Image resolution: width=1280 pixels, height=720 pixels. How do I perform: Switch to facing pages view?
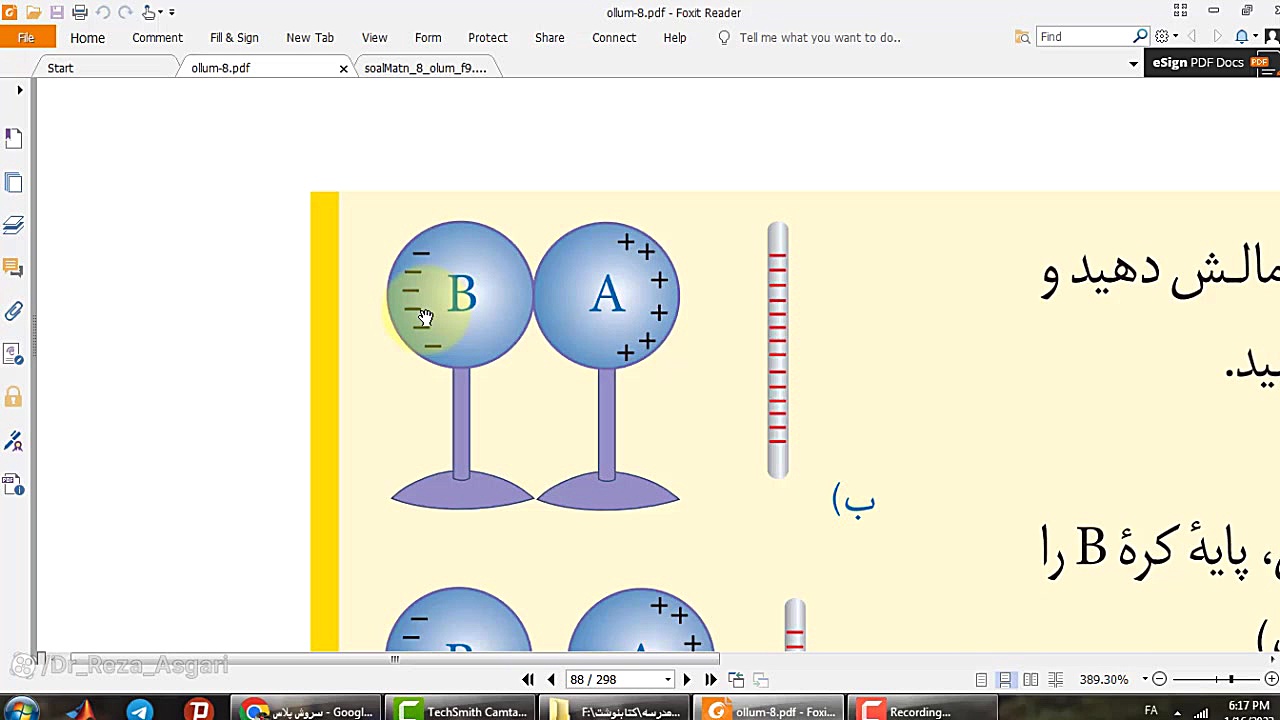click(x=1030, y=680)
